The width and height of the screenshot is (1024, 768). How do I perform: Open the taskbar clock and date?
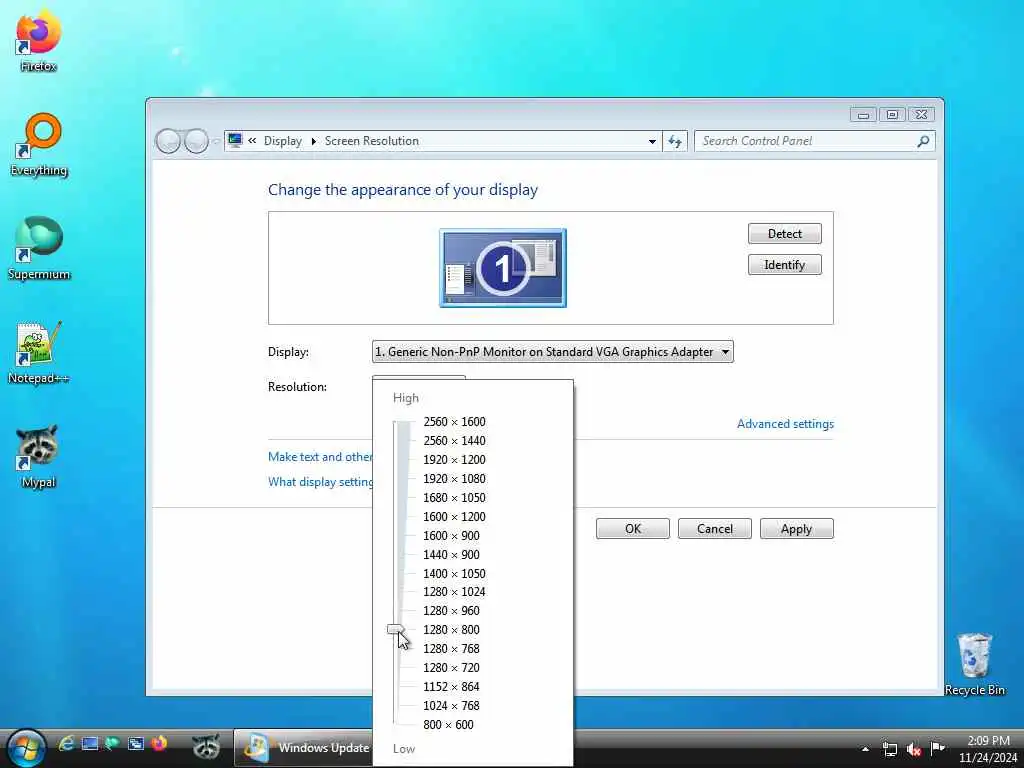988,749
